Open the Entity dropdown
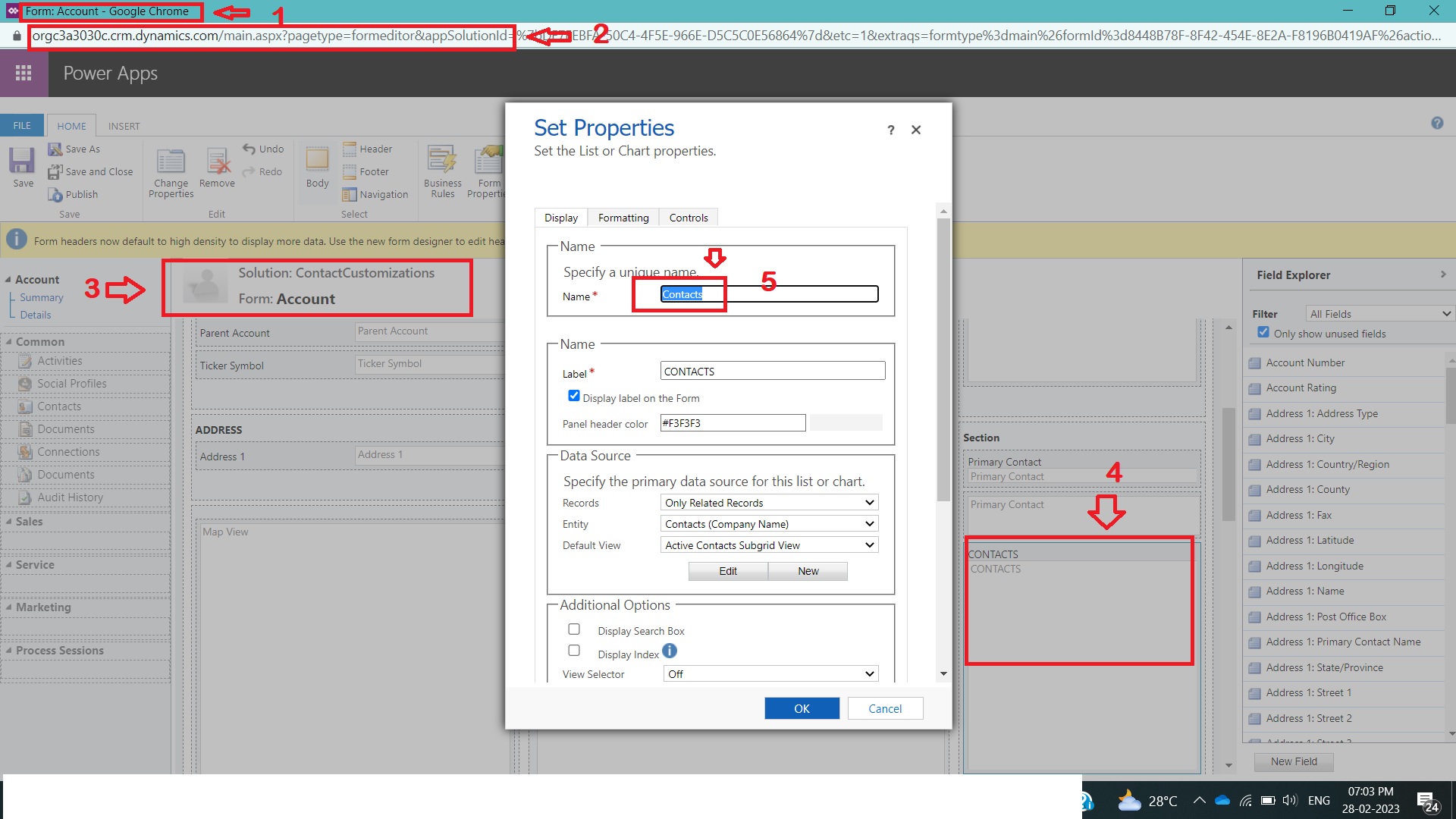 coord(770,524)
